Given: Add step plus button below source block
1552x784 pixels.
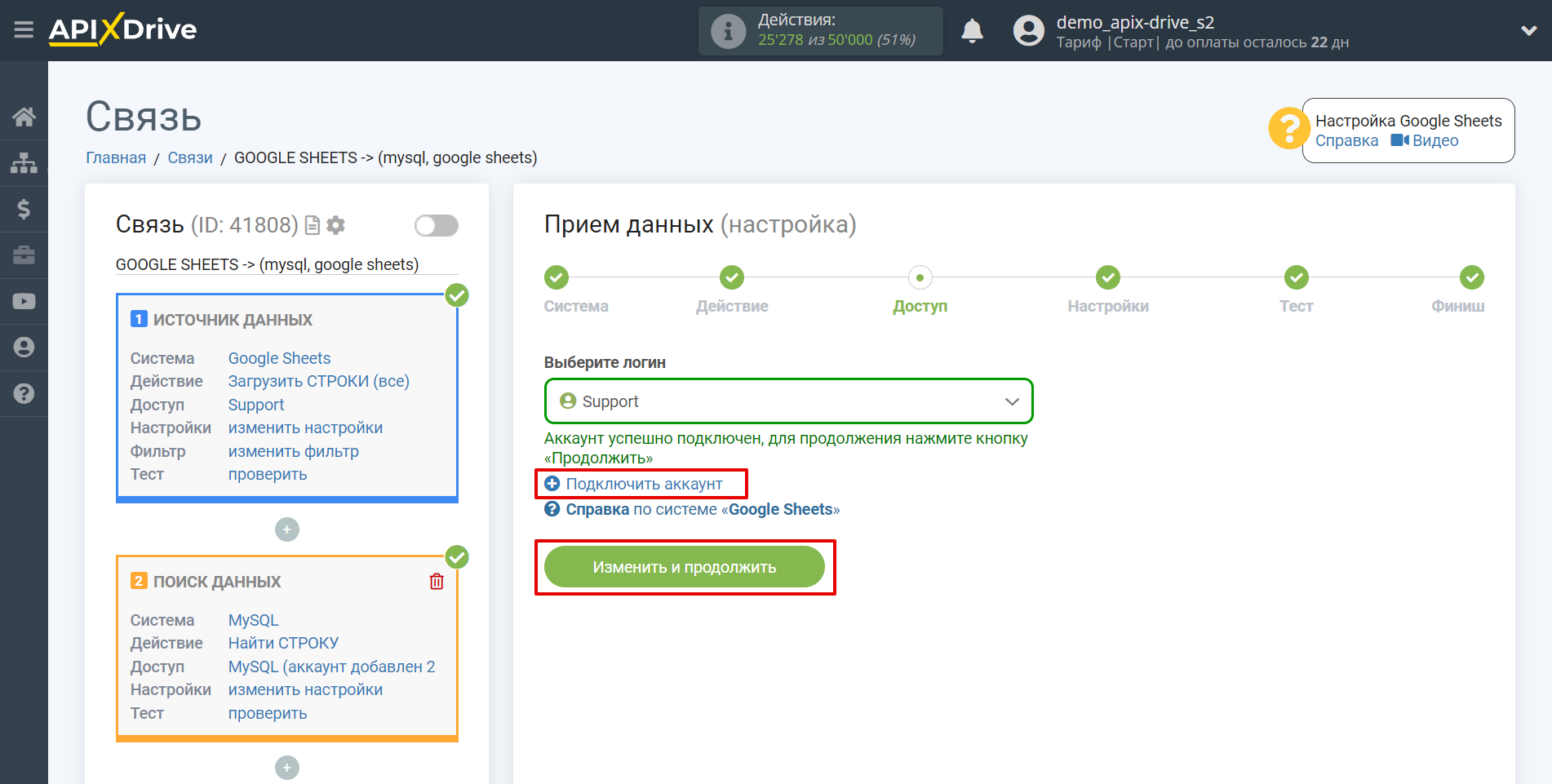Looking at the screenshot, I should tap(287, 529).
